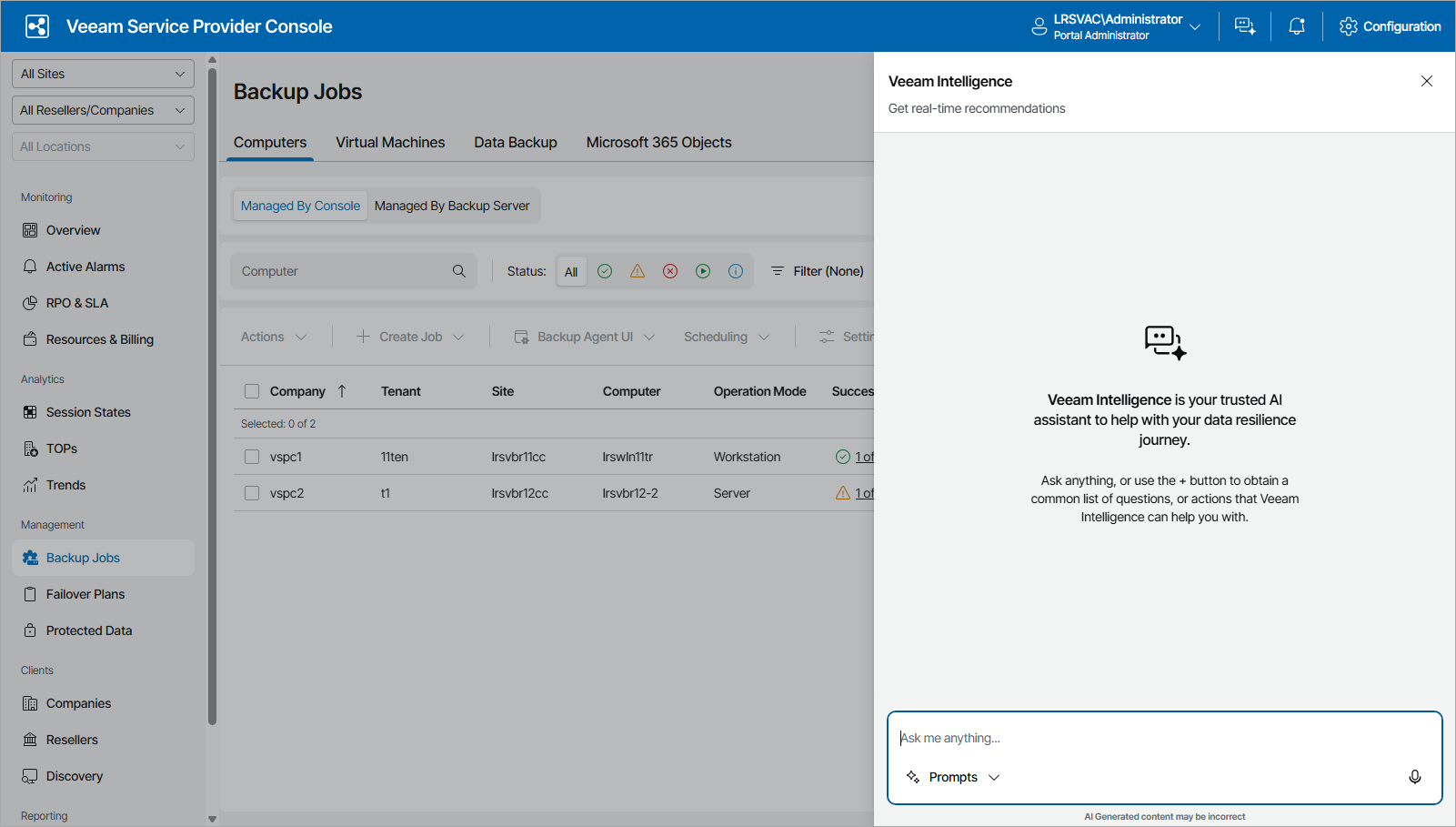Click the Resources & Billing icon

tap(30, 339)
